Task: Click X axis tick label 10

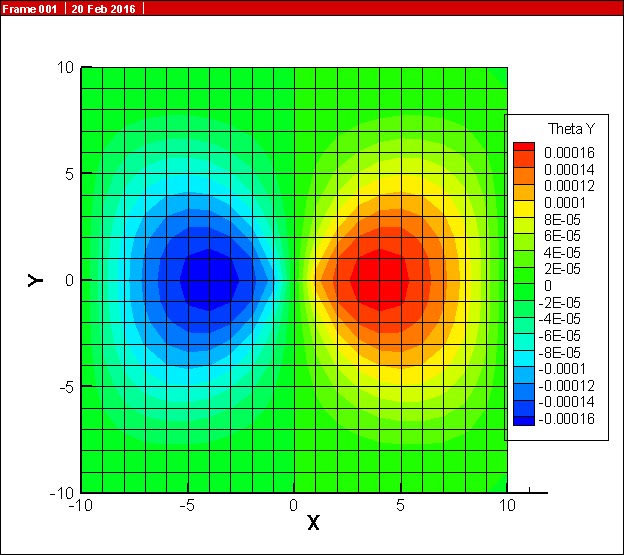Action: (507, 506)
